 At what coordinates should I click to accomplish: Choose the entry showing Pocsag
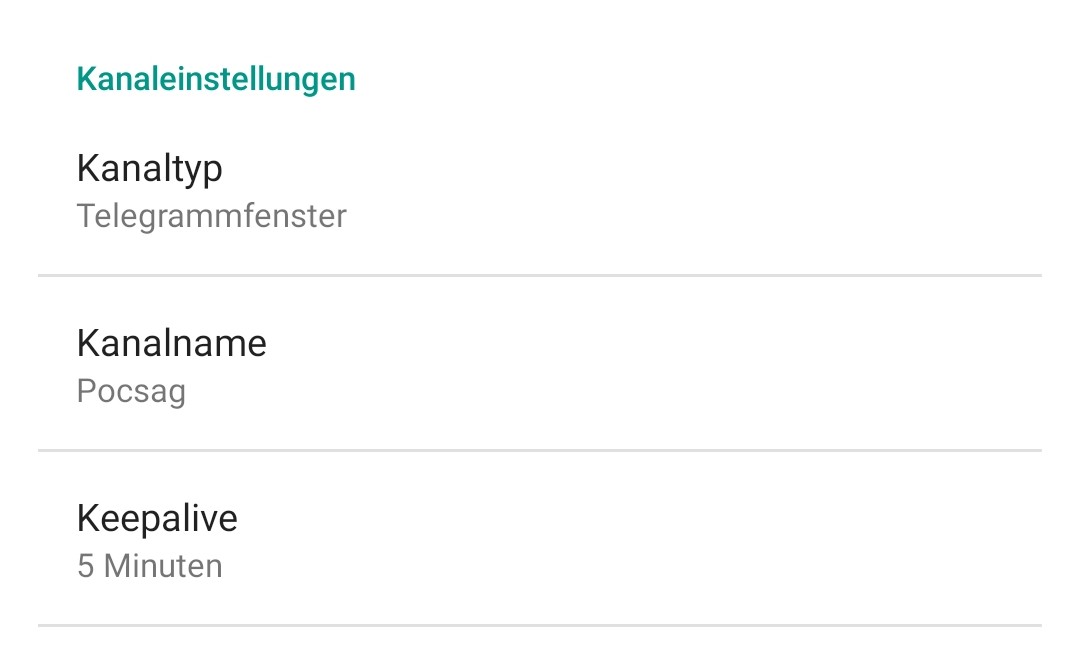point(540,366)
